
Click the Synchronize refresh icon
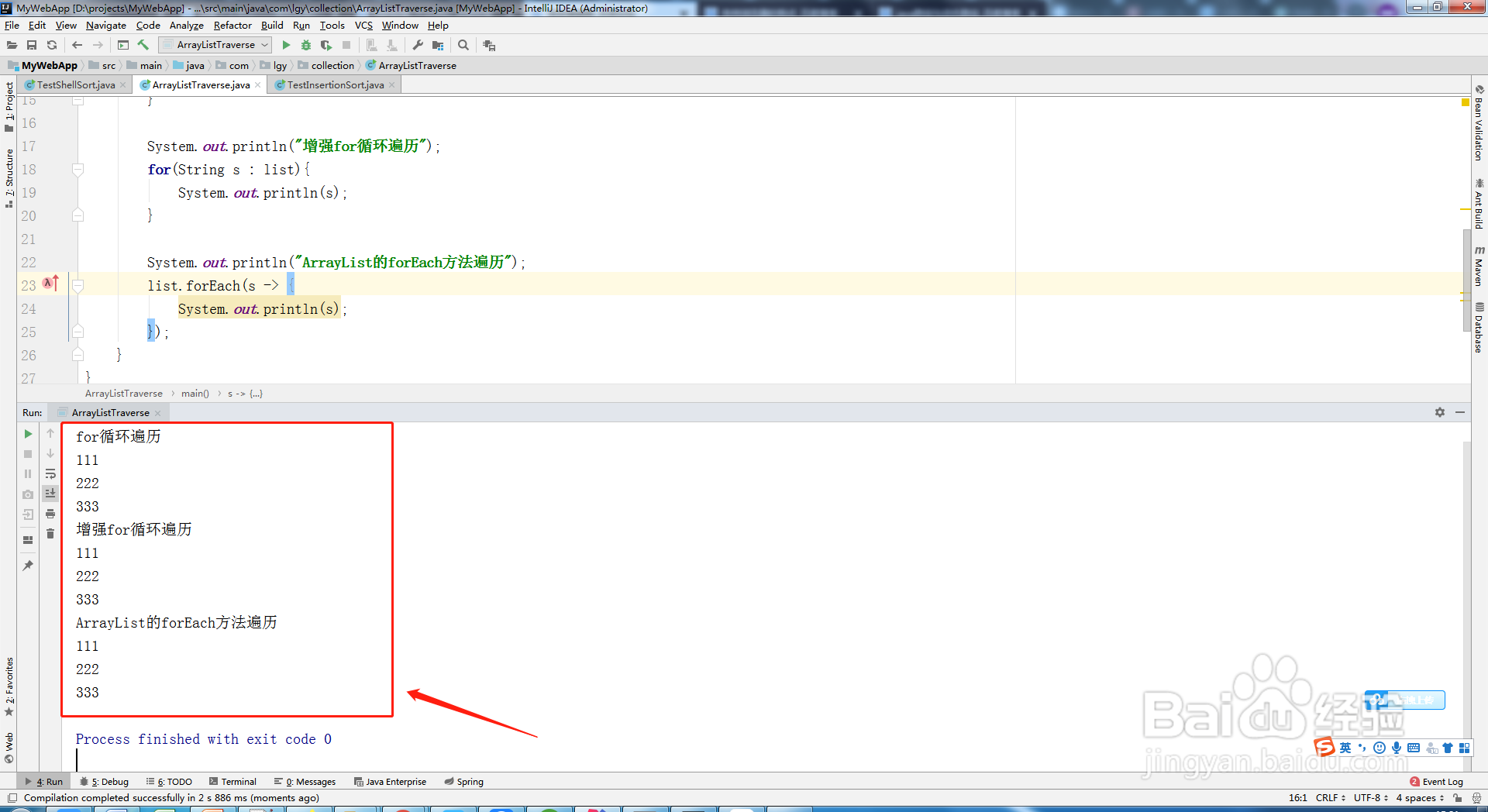click(52, 45)
